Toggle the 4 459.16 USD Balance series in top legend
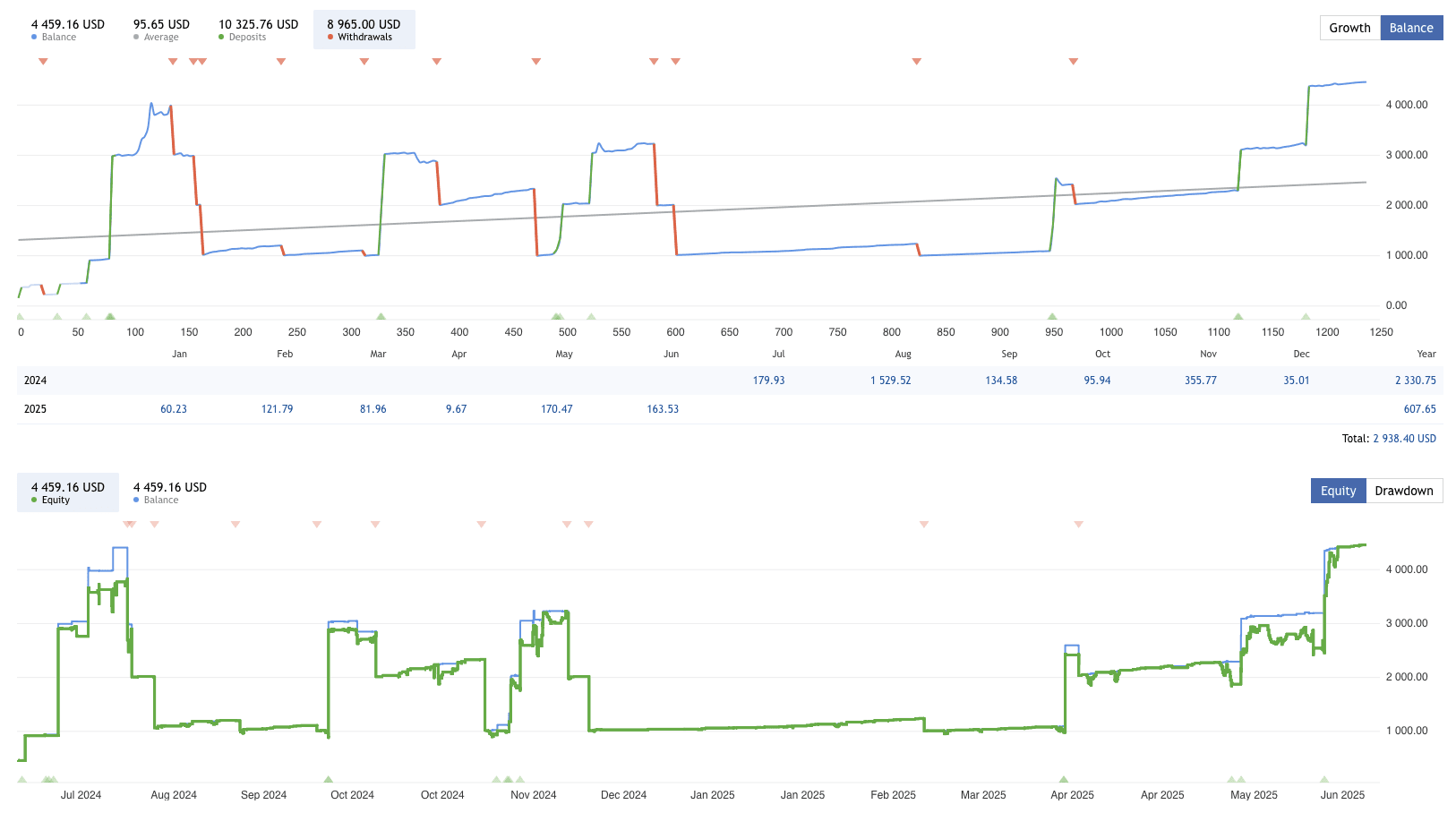This screenshot has width=1456, height=813. pyautogui.click(x=67, y=30)
